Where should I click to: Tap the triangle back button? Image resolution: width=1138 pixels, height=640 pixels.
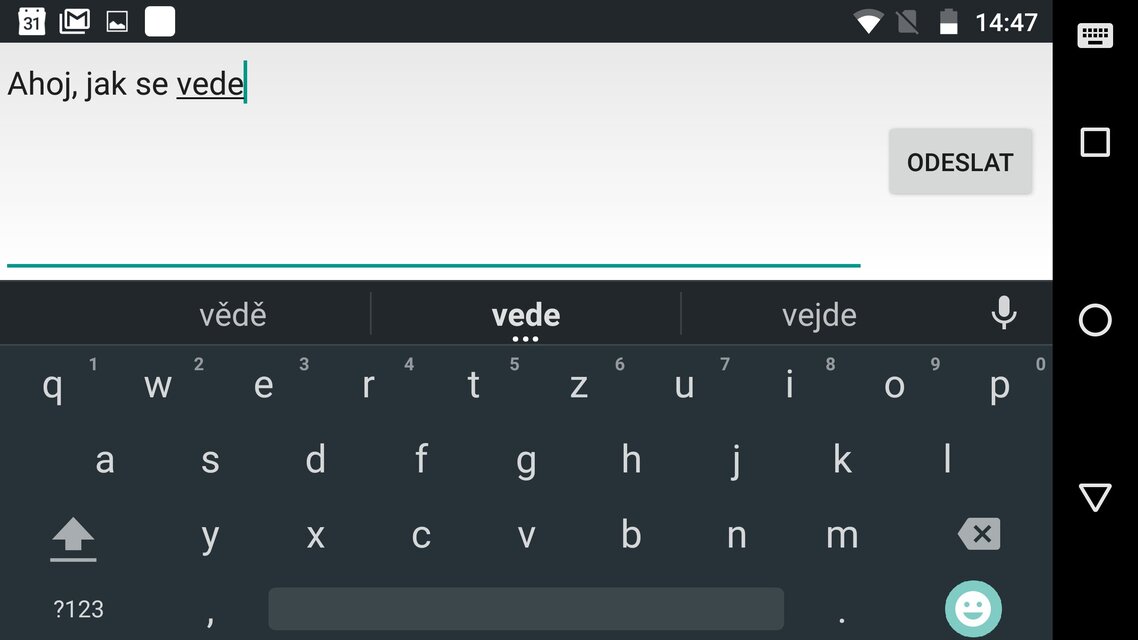click(x=1094, y=497)
